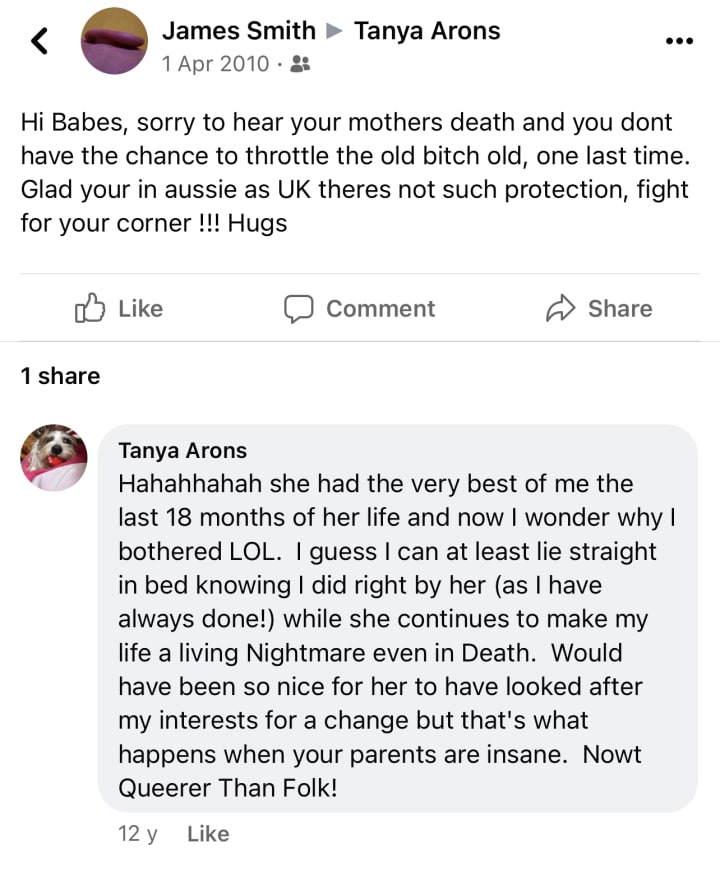Like Tanya Arons' comment
Viewport: 720px width, 875px height.
pos(208,833)
